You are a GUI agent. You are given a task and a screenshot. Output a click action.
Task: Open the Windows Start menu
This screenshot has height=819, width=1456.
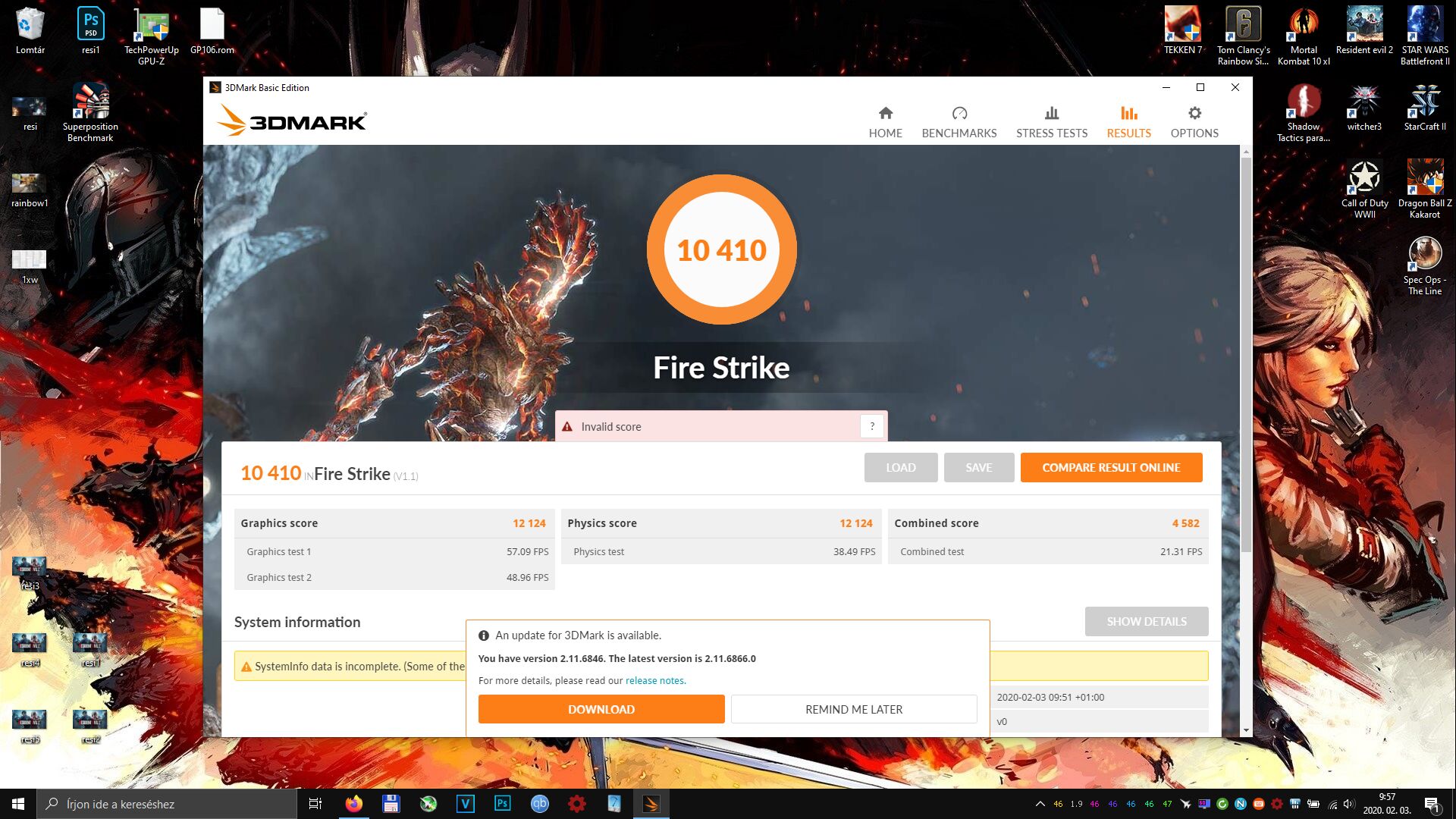[18, 804]
